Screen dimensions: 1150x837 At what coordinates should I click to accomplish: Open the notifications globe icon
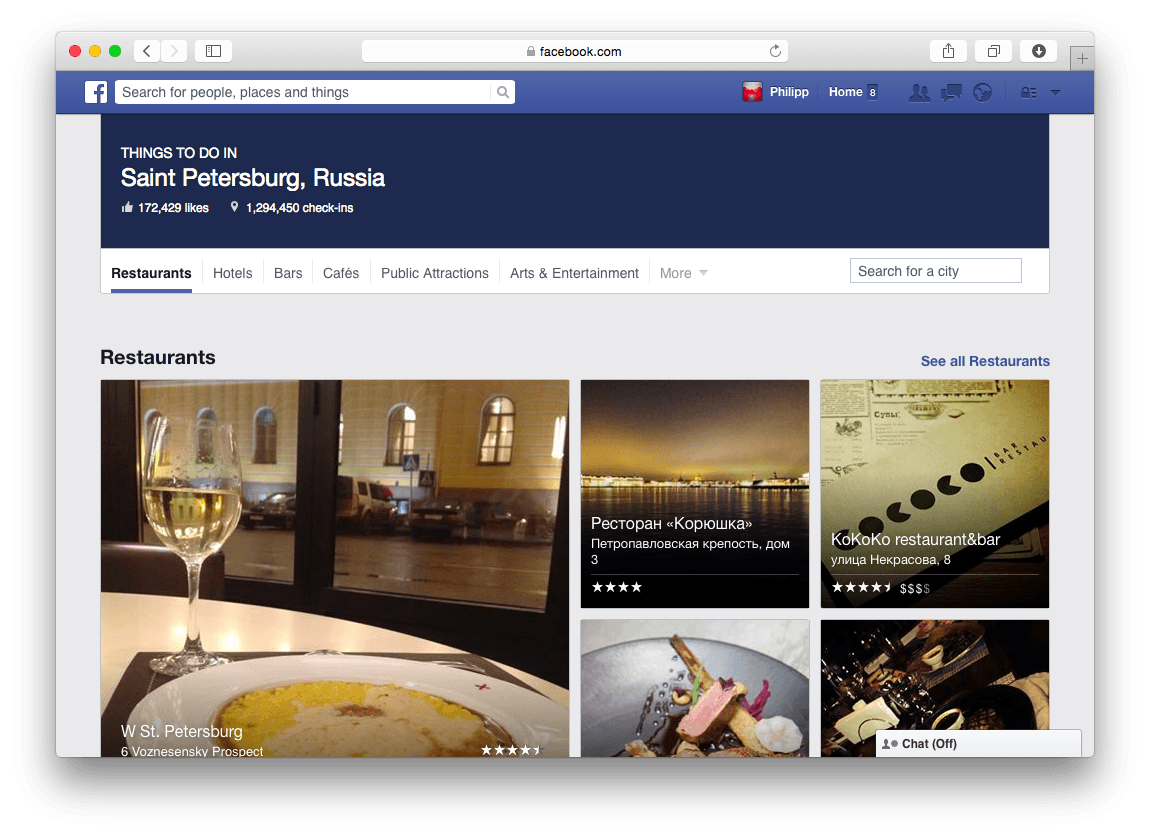983,92
